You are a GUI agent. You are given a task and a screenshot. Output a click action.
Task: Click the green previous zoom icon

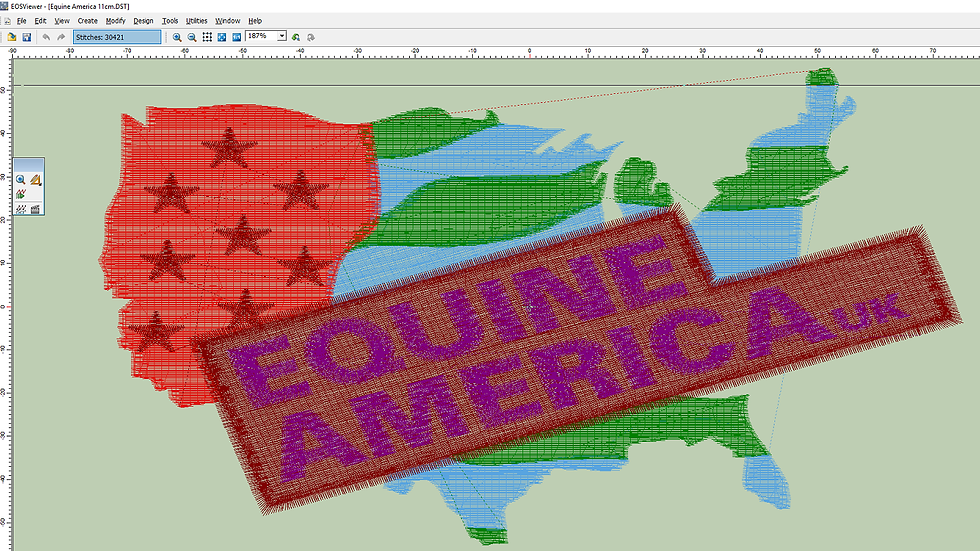click(x=296, y=37)
